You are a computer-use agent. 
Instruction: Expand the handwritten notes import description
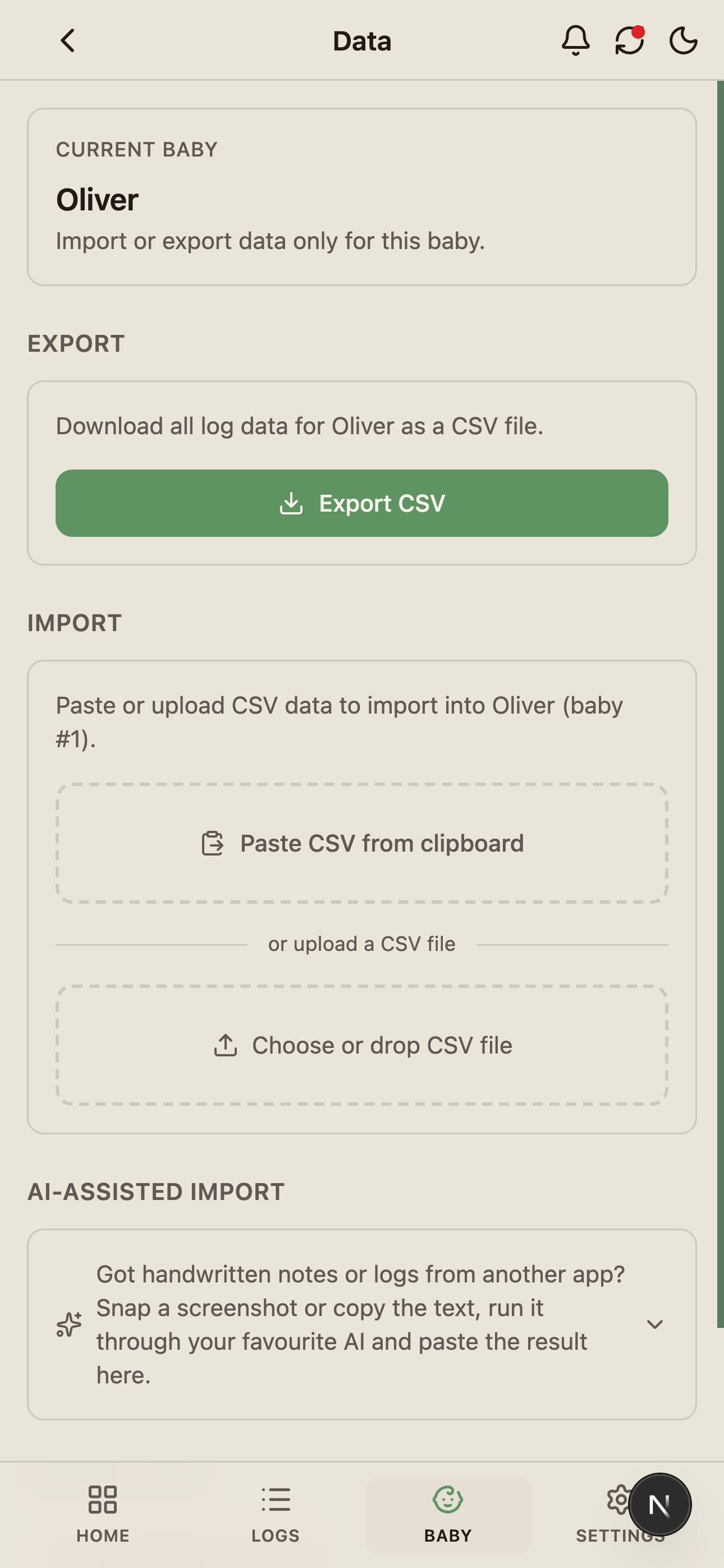tap(360, 1324)
